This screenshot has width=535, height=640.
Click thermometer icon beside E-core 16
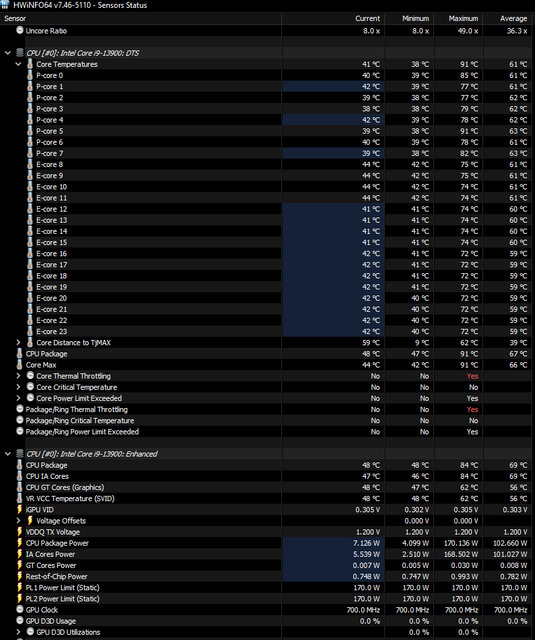30,253
